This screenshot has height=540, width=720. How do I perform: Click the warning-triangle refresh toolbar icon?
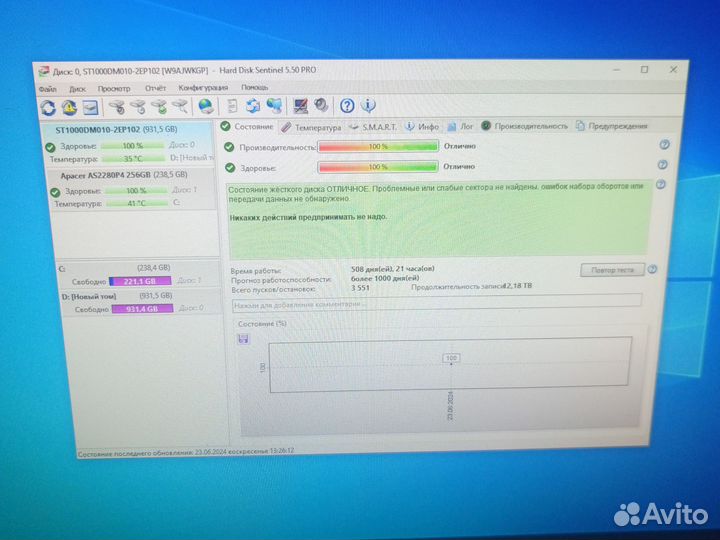point(69,107)
